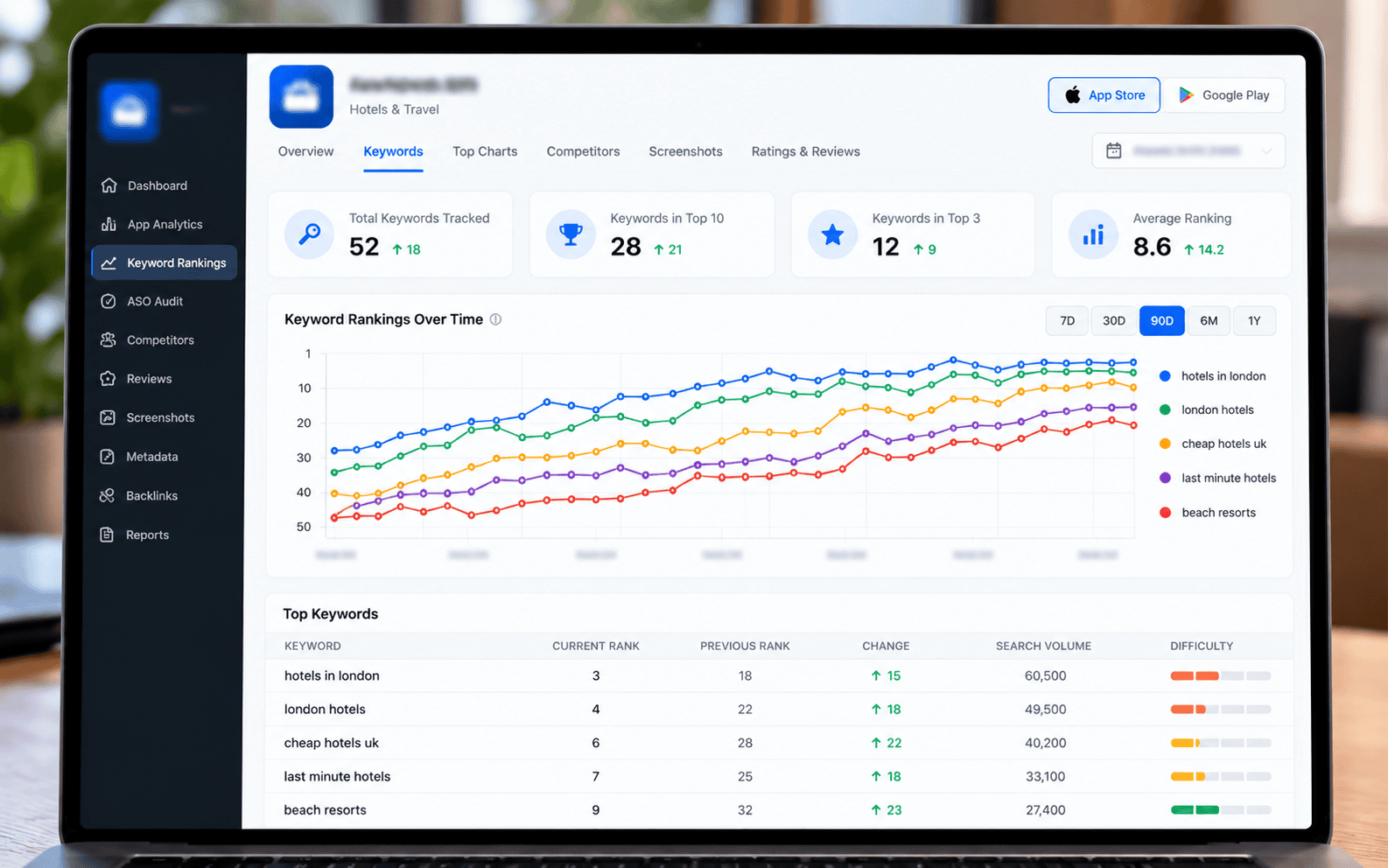Click the calendar icon in date picker

point(1113,150)
